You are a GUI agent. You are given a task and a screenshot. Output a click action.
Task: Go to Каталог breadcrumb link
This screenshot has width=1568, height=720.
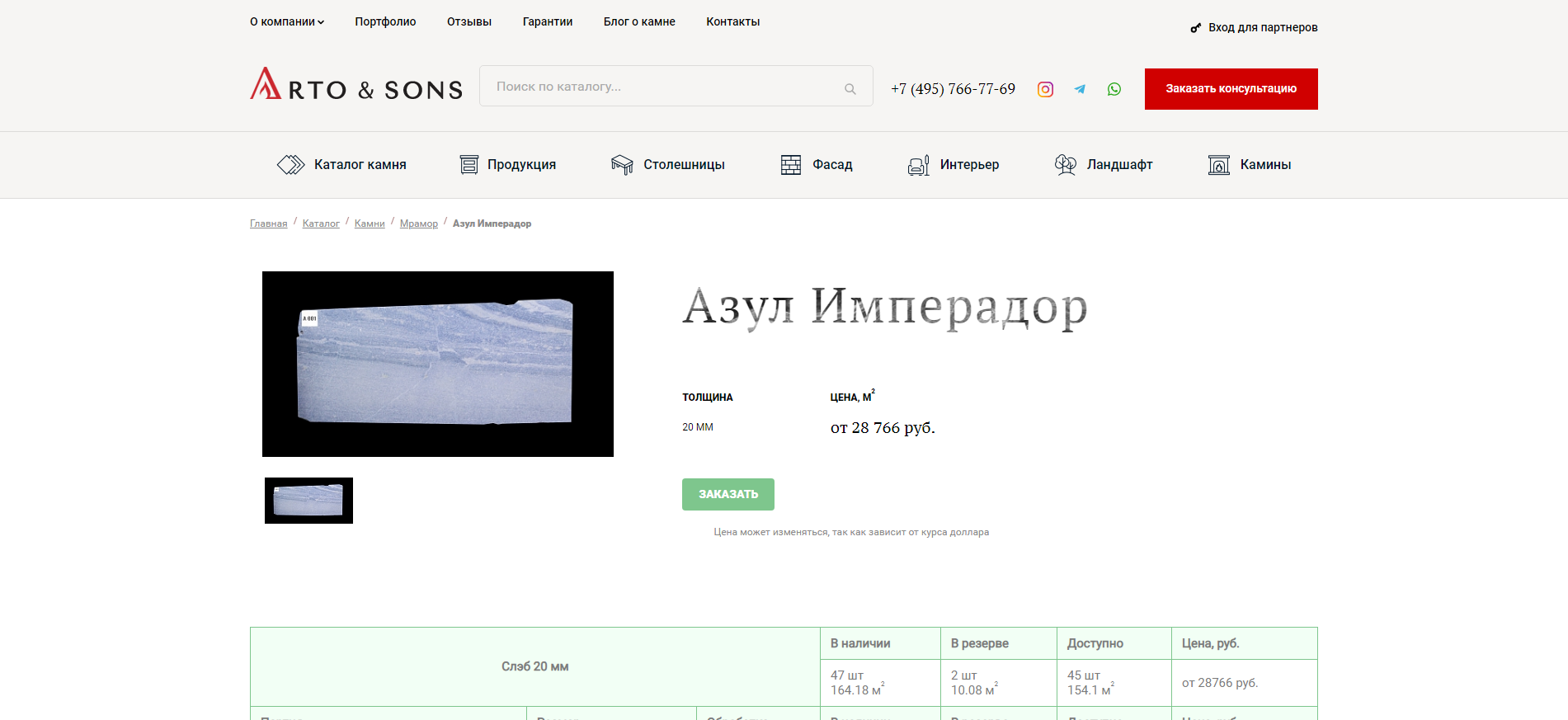pos(321,224)
